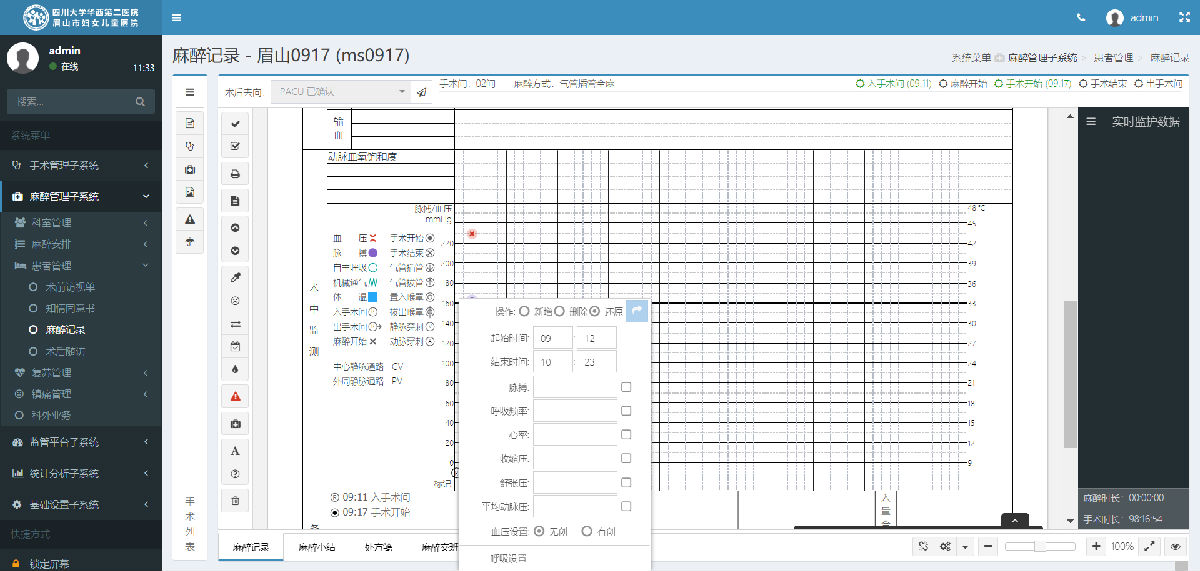Image resolution: width=1200 pixels, height=571 pixels.
Task: Toggle the hamburger menu in the top header
Action: click(x=177, y=17)
